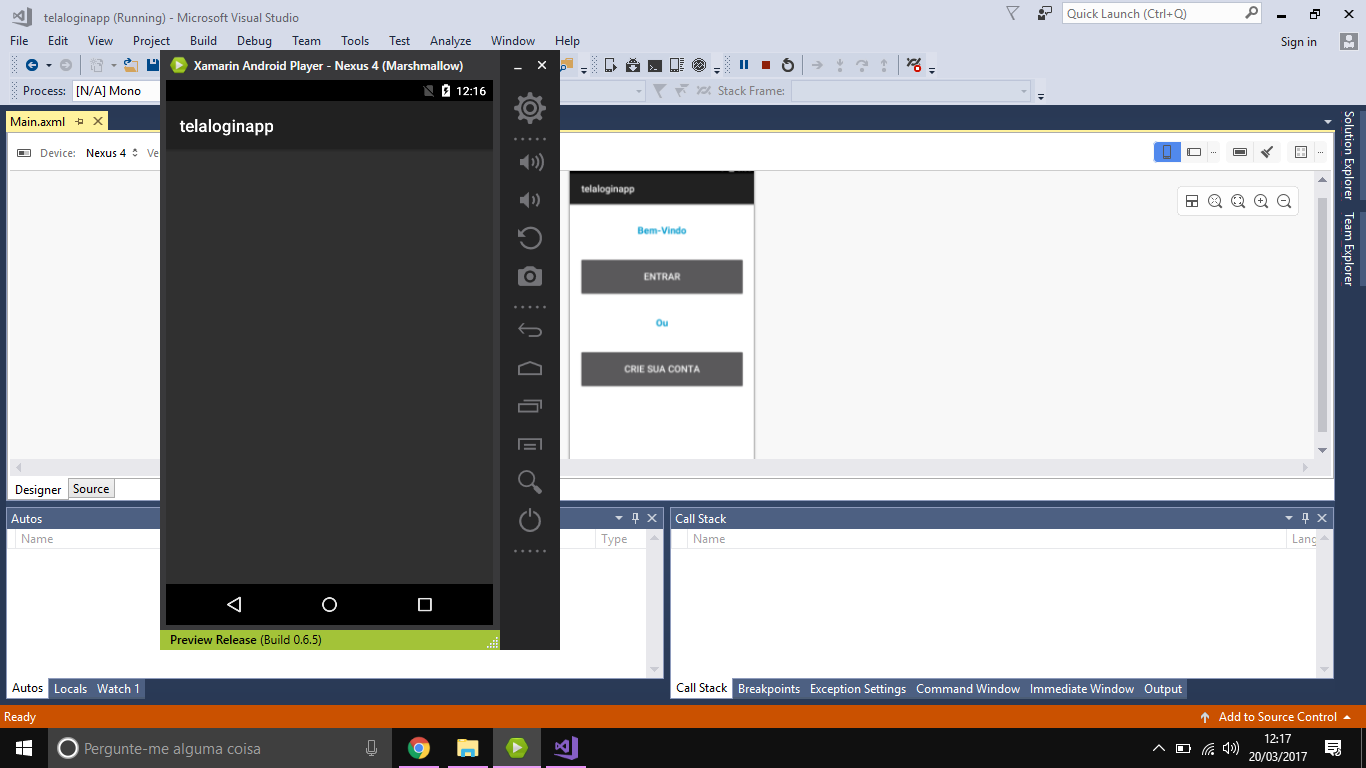Zoom in on the designer canvas
This screenshot has height=768, width=1366.
(x=1261, y=201)
